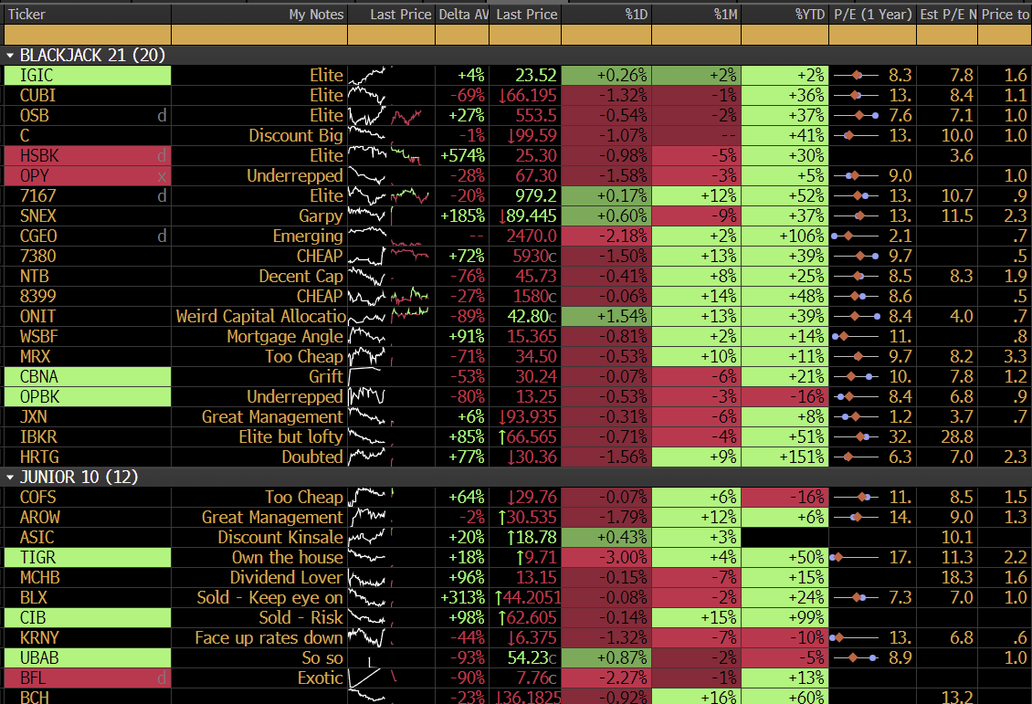Click the 'd' marker on the OSB row
This screenshot has width=1032, height=704.
(162, 116)
